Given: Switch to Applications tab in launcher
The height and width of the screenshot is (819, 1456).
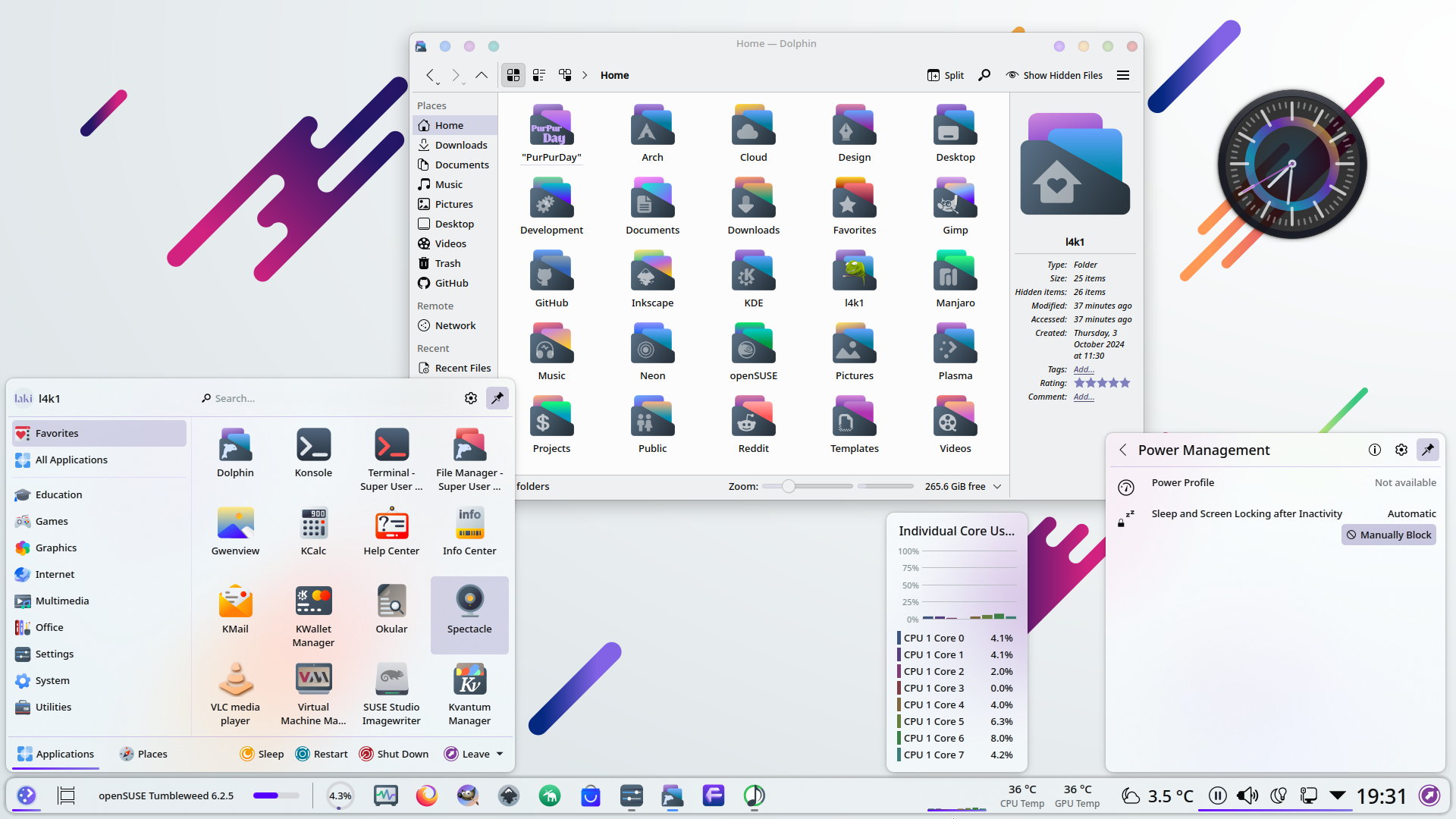Looking at the screenshot, I should 56,754.
